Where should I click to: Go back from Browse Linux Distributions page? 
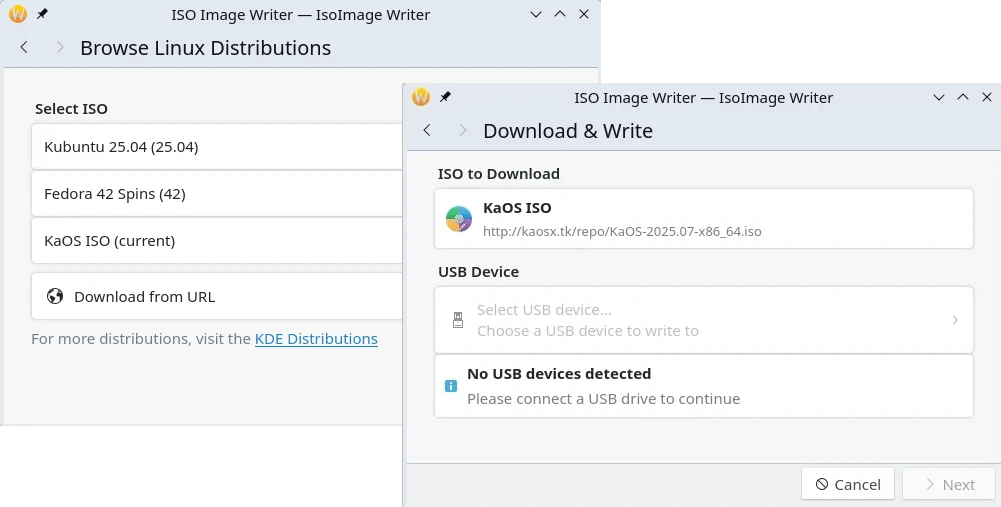[24, 48]
